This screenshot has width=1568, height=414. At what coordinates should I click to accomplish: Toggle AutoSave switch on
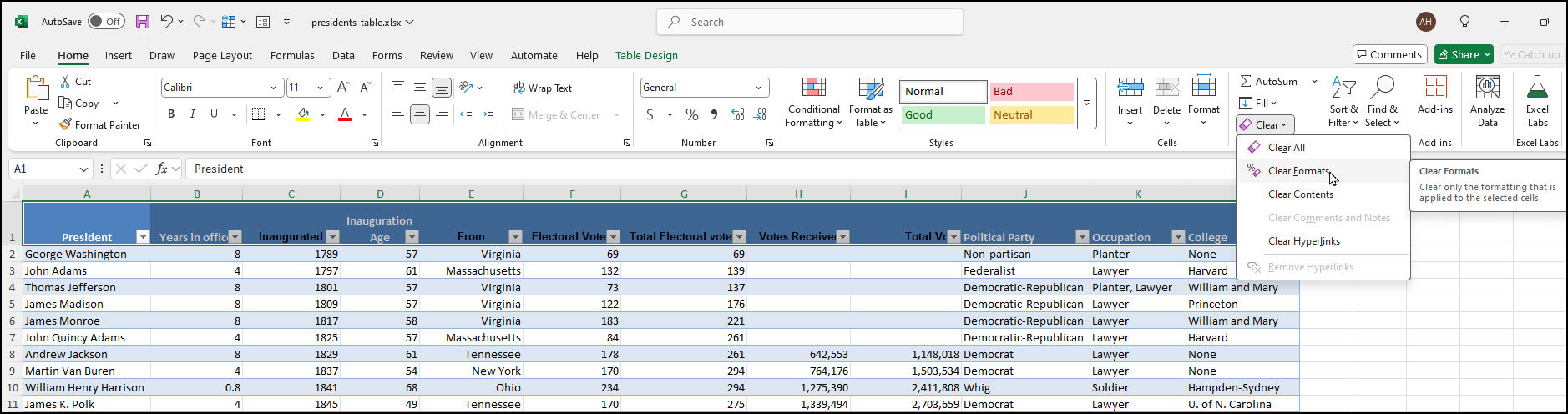[x=106, y=22]
